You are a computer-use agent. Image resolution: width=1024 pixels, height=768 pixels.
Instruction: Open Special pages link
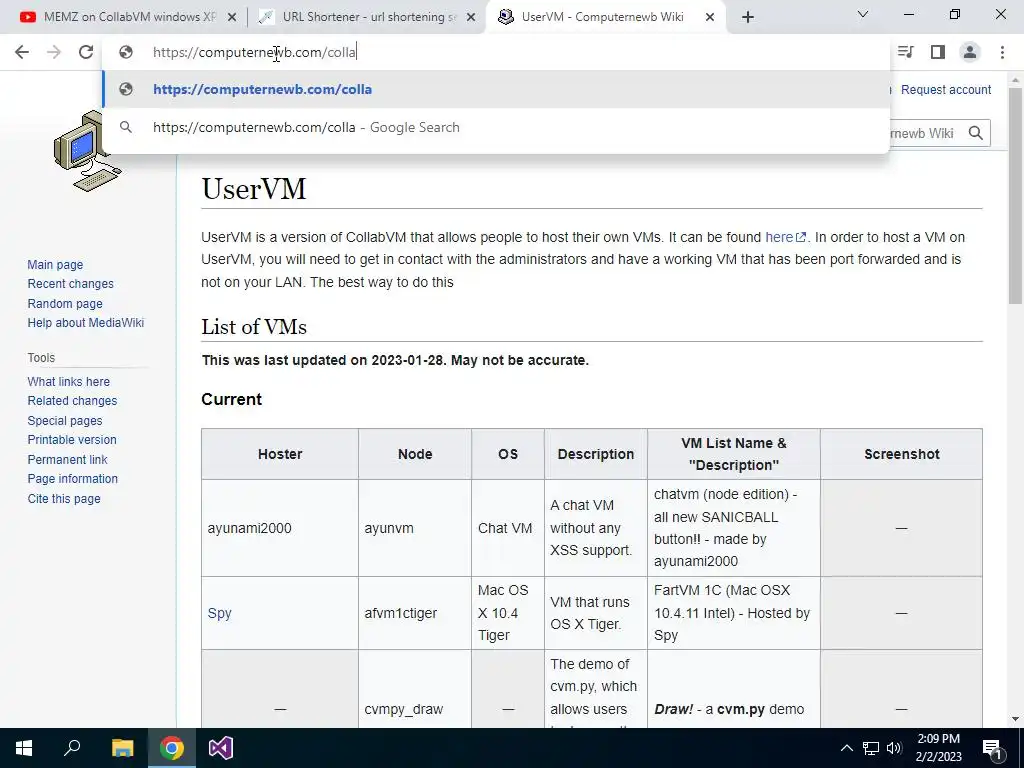[65, 421]
